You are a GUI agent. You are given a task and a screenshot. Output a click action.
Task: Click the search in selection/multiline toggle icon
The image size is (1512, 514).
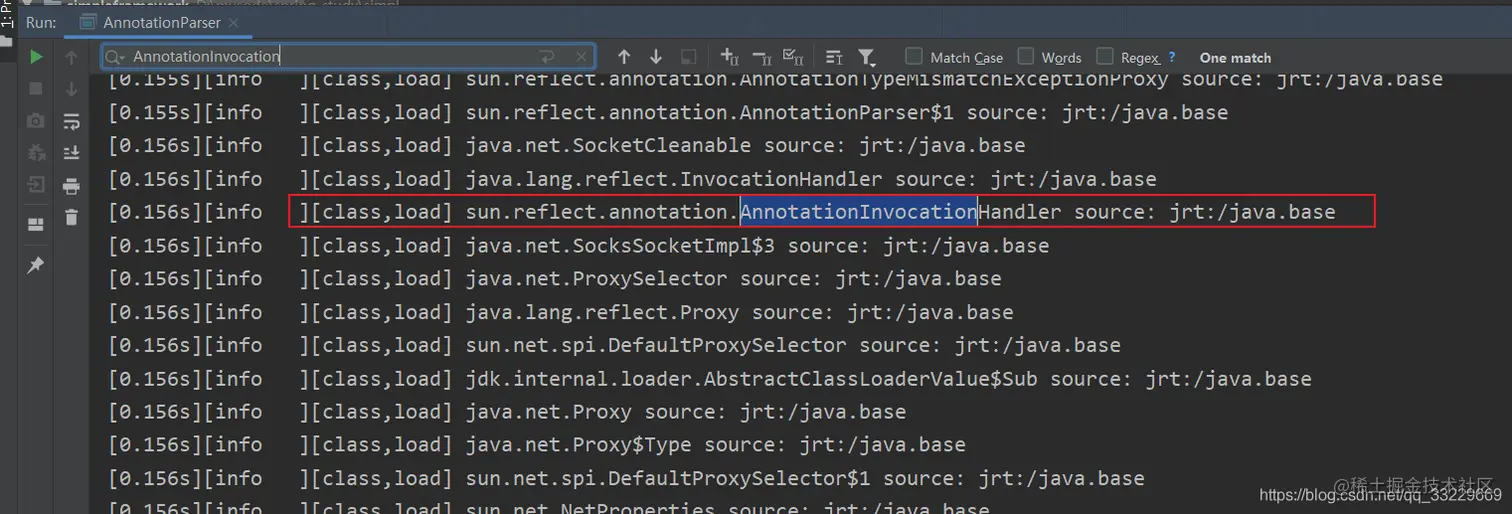pyautogui.click(x=834, y=57)
